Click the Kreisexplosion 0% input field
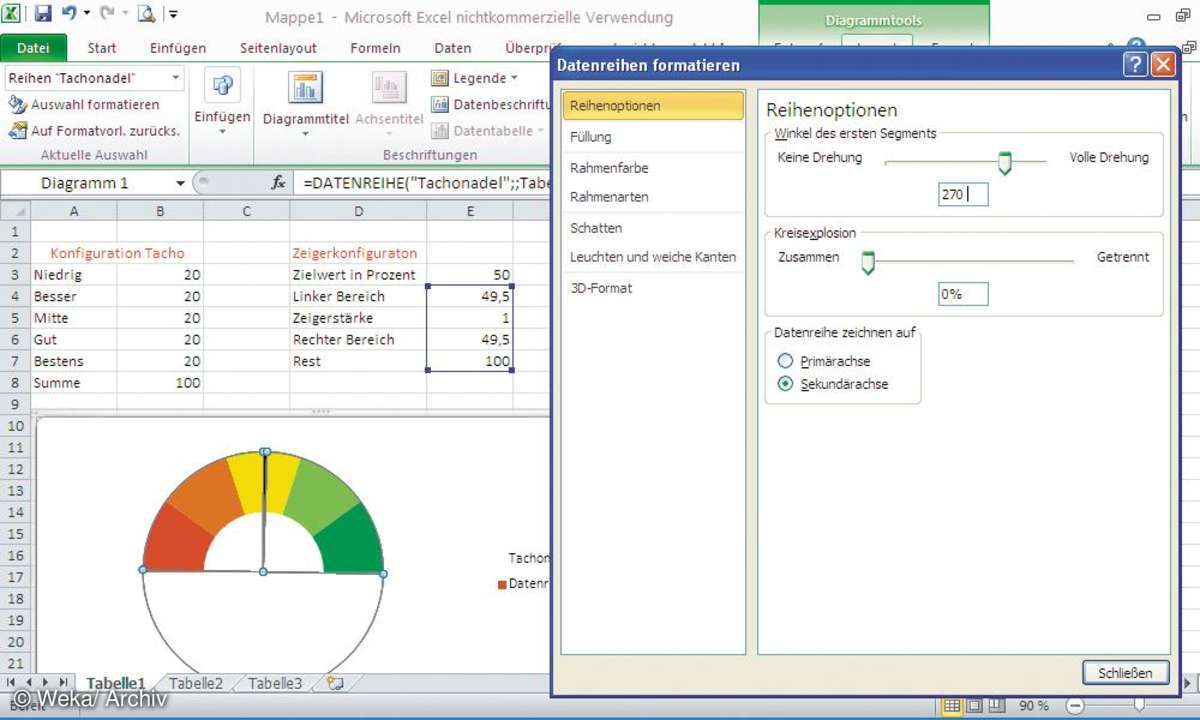 point(963,294)
